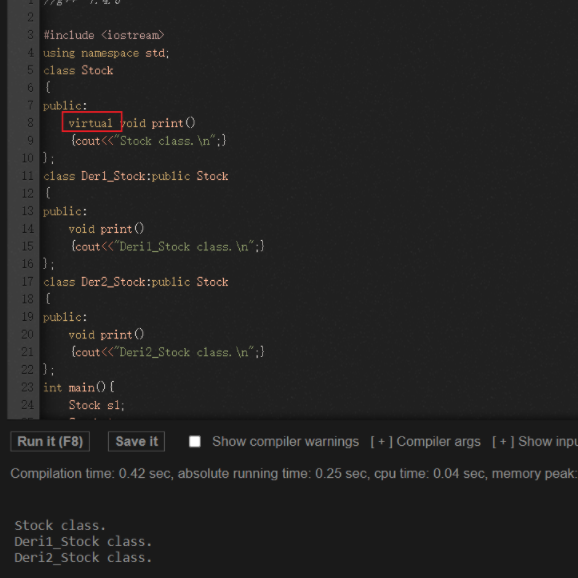The height and width of the screenshot is (578, 578).
Task: Click the 'Deri2_Stock class.' output line
Action: click(x=83, y=557)
